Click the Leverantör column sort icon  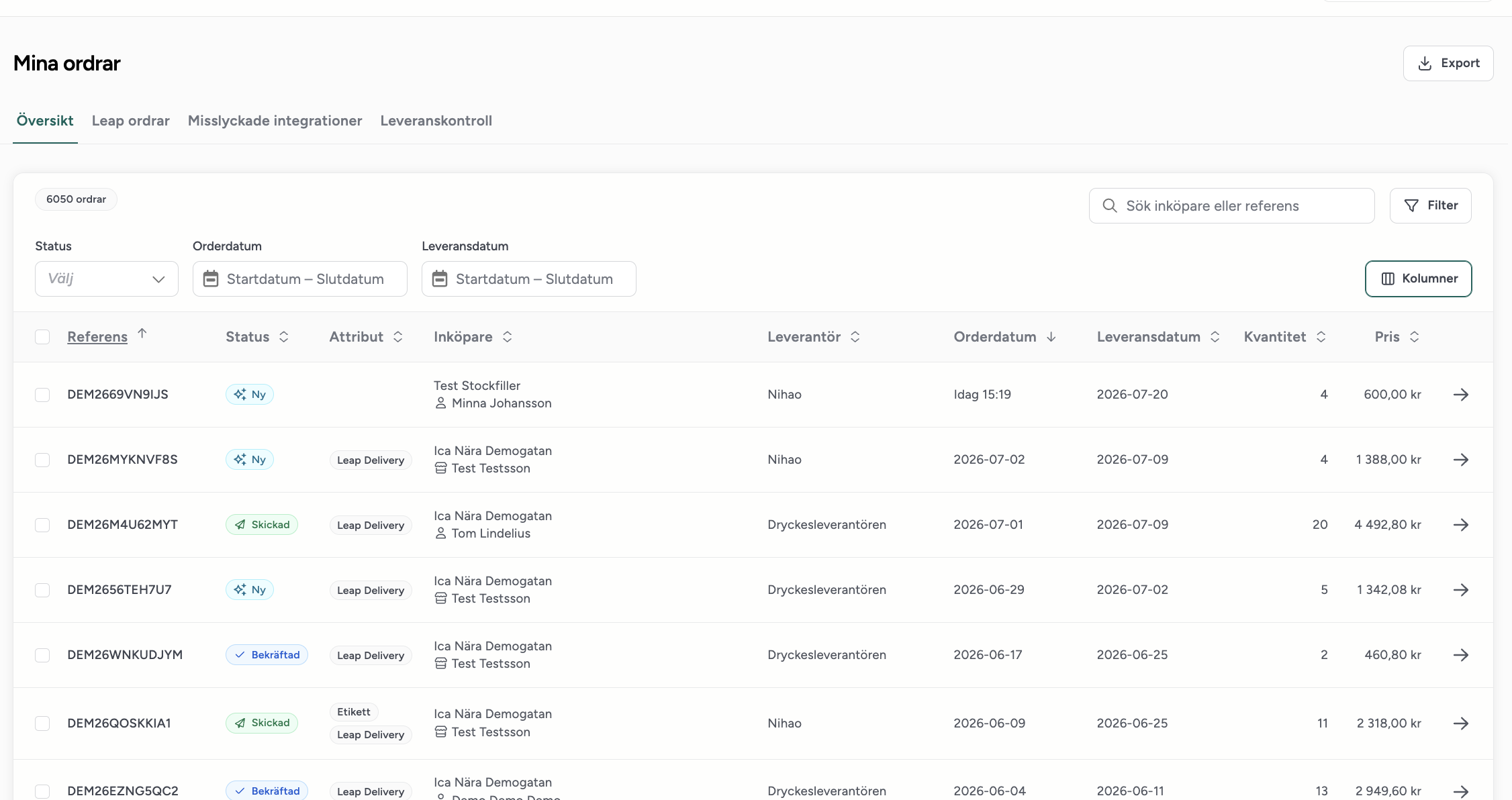[855, 337]
